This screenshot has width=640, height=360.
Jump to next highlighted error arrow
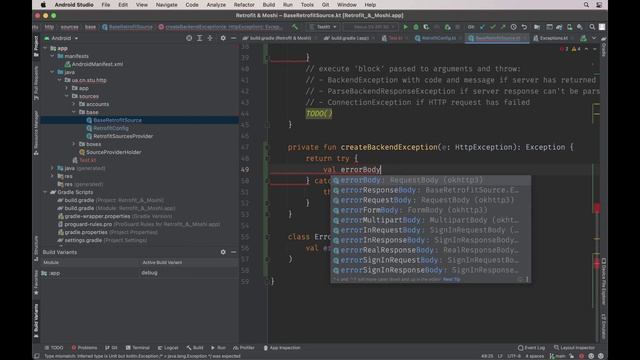pos(595,49)
